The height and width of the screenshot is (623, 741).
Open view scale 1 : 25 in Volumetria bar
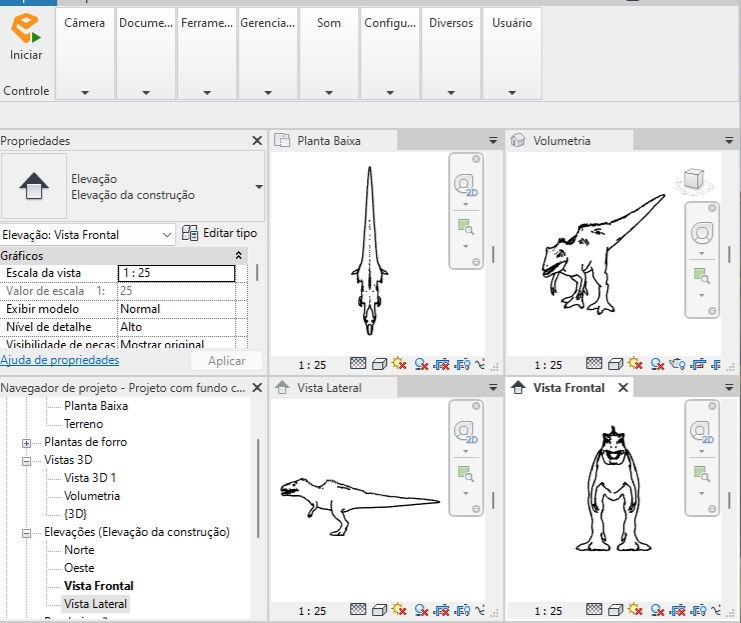click(x=548, y=365)
